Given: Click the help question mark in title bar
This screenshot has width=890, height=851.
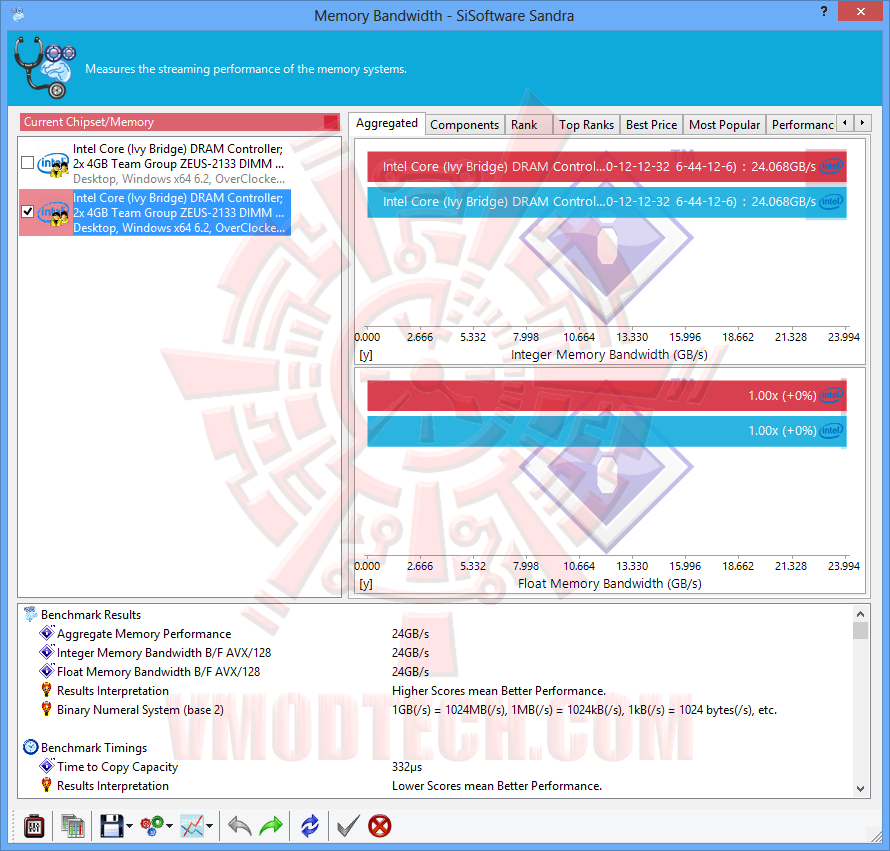Looking at the screenshot, I should tap(824, 11).
